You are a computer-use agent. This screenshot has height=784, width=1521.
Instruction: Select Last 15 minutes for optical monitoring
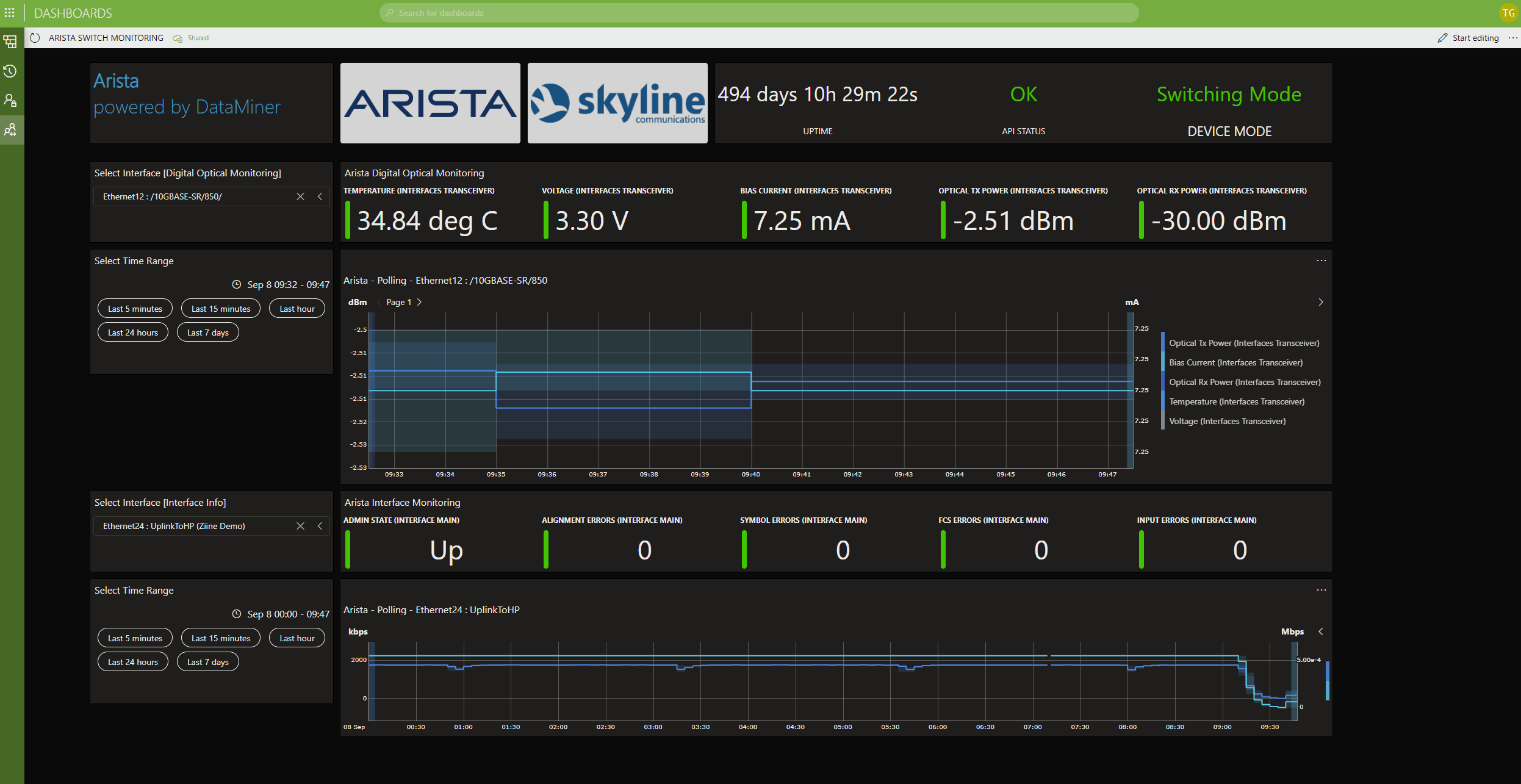click(221, 309)
